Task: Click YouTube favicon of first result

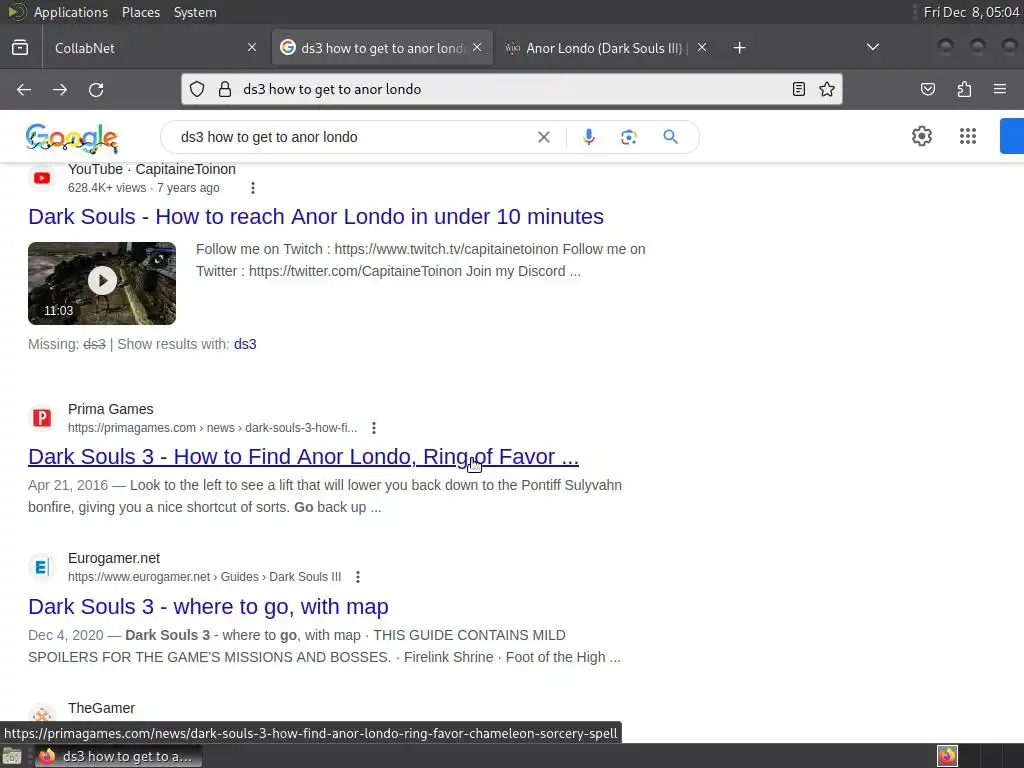Action: tap(42, 178)
